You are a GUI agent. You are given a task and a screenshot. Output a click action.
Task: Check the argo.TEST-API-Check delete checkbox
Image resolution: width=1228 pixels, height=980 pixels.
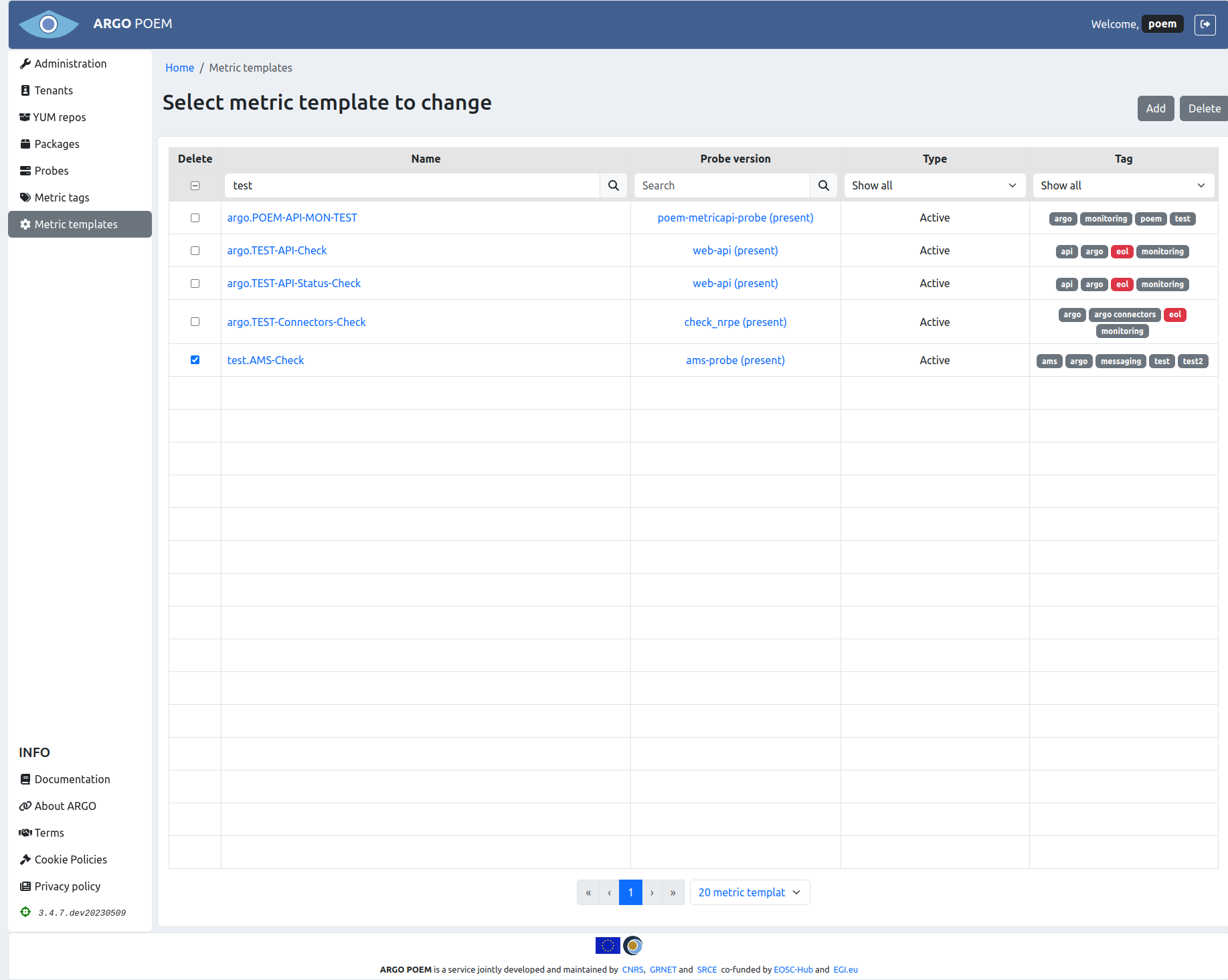195,250
